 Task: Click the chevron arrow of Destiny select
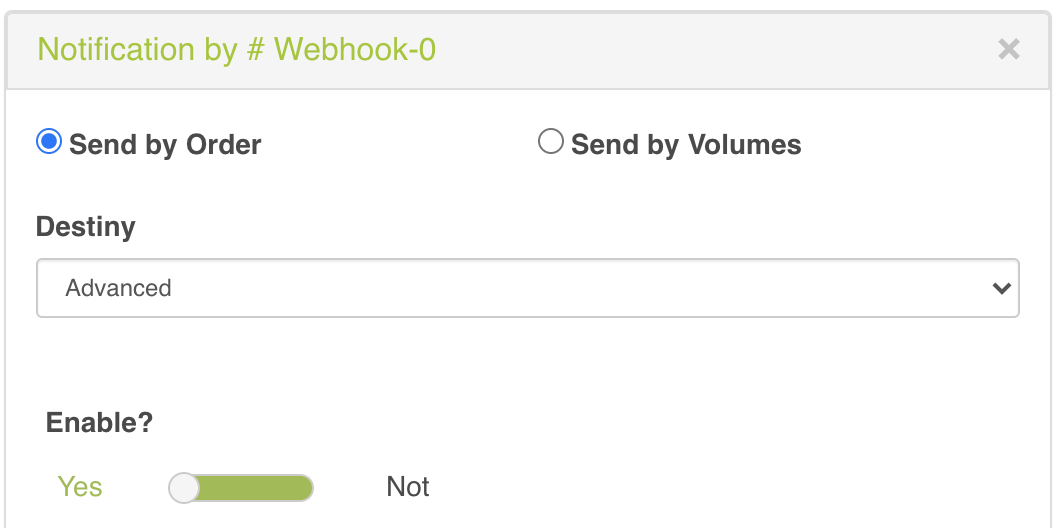point(1001,288)
